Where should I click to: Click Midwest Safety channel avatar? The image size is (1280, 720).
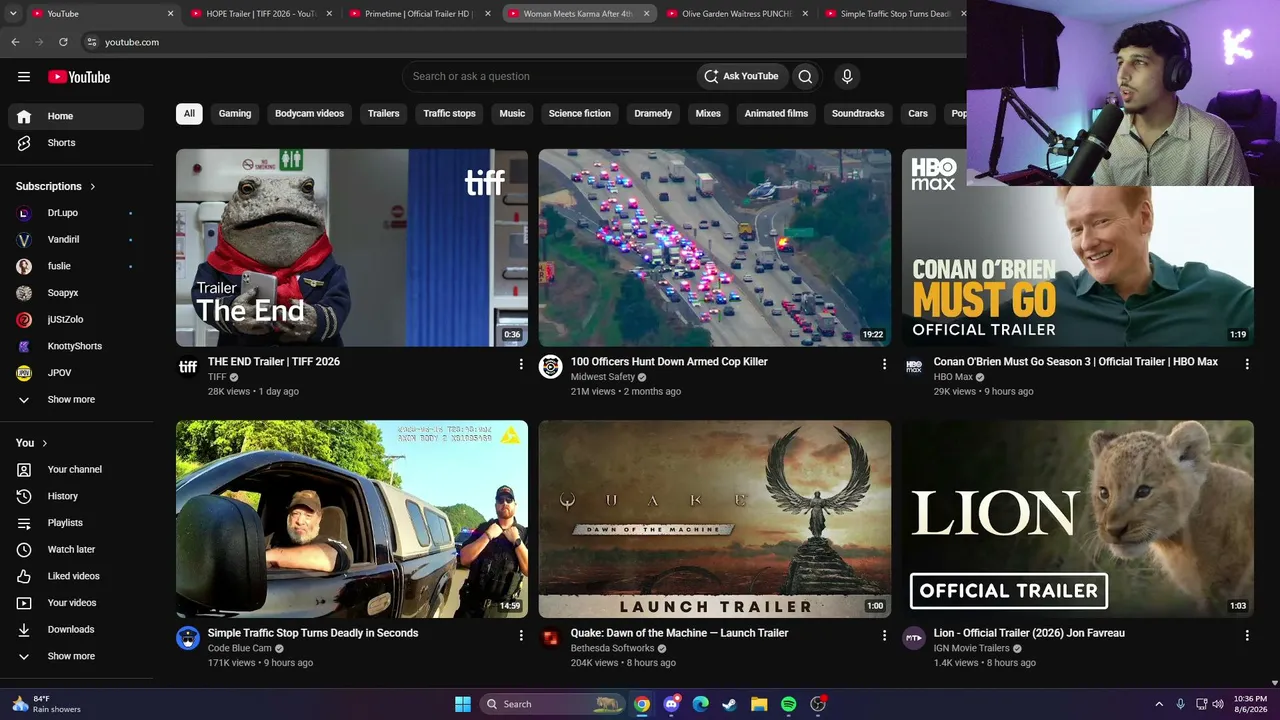coord(551,367)
